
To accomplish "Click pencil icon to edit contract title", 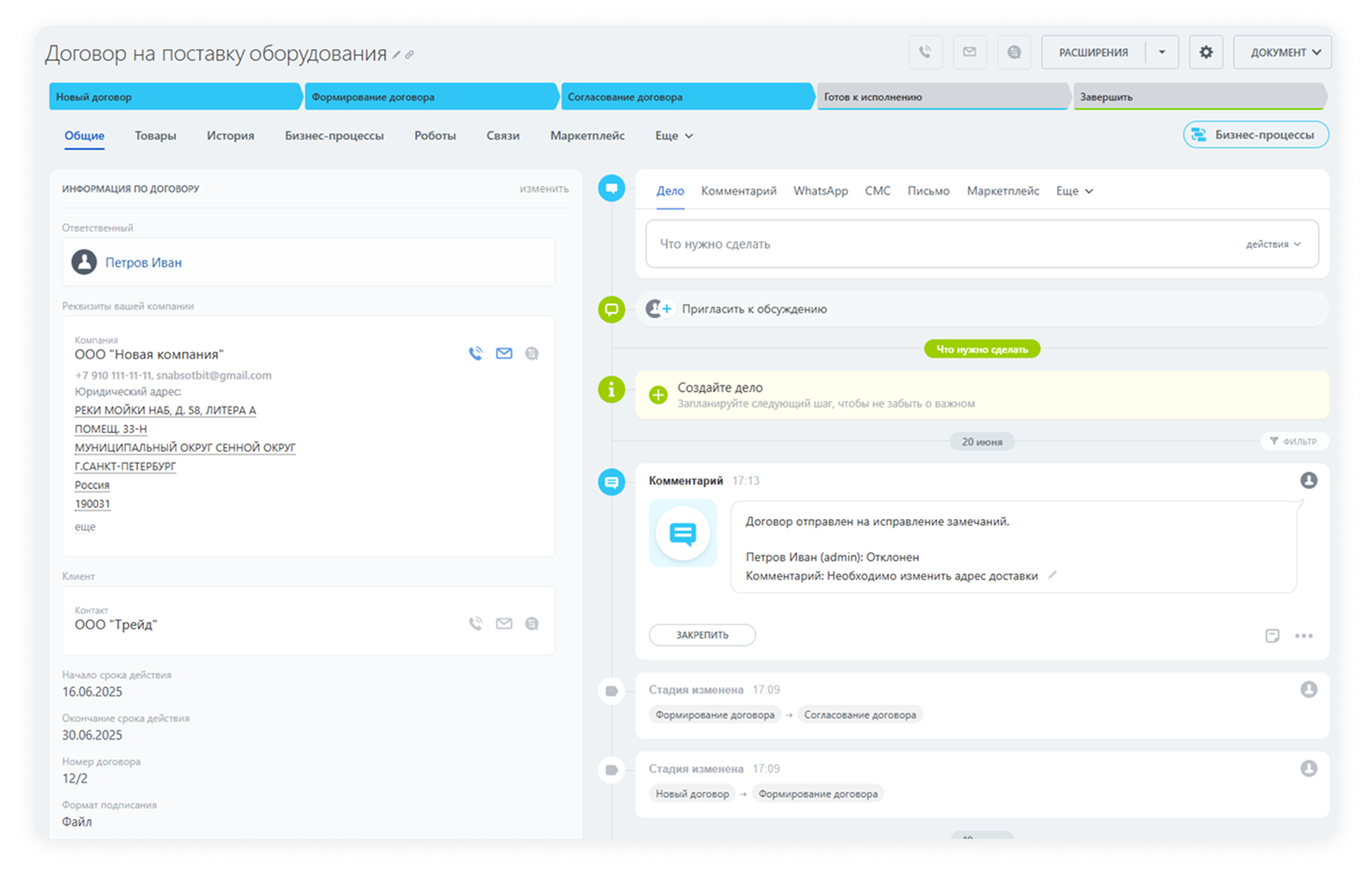I will pyautogui.click(x=396, y=55).
